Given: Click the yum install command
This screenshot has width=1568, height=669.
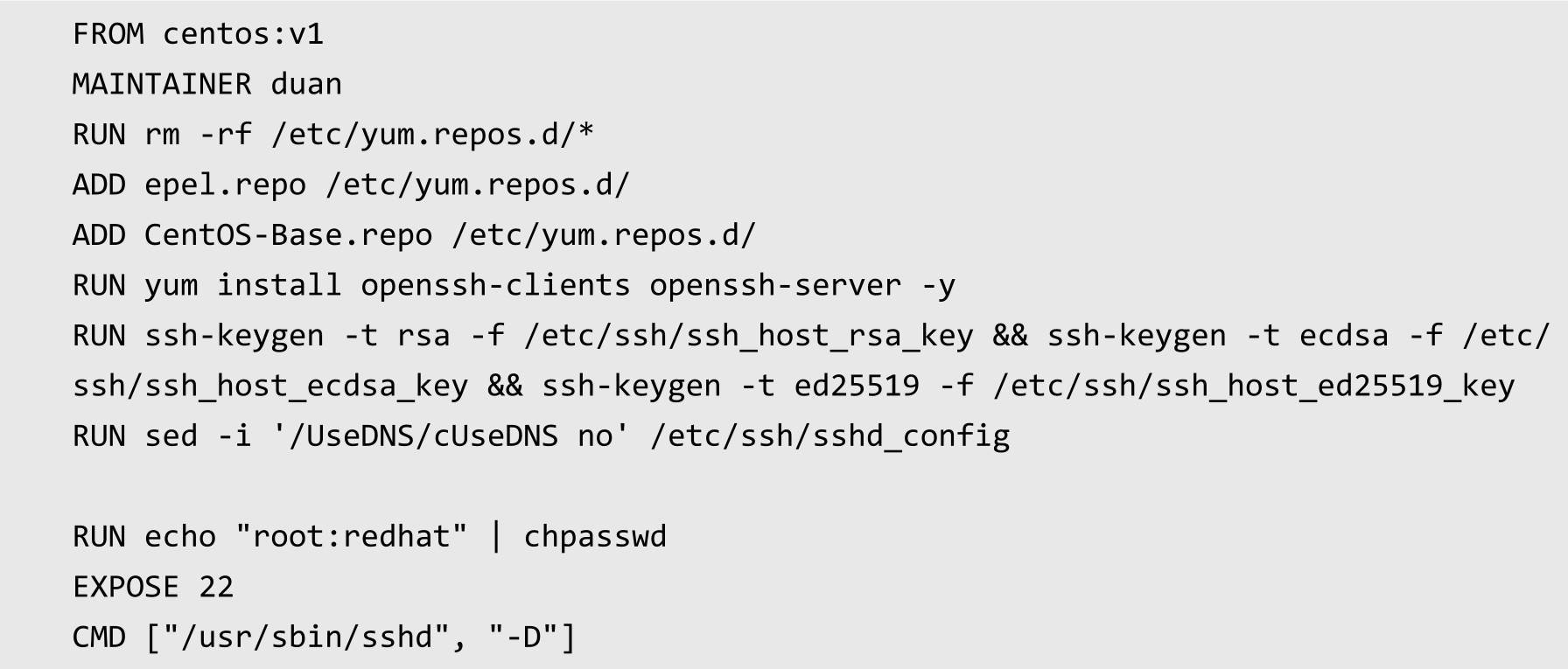Looking at the screenshot, I should click(243, 285).
